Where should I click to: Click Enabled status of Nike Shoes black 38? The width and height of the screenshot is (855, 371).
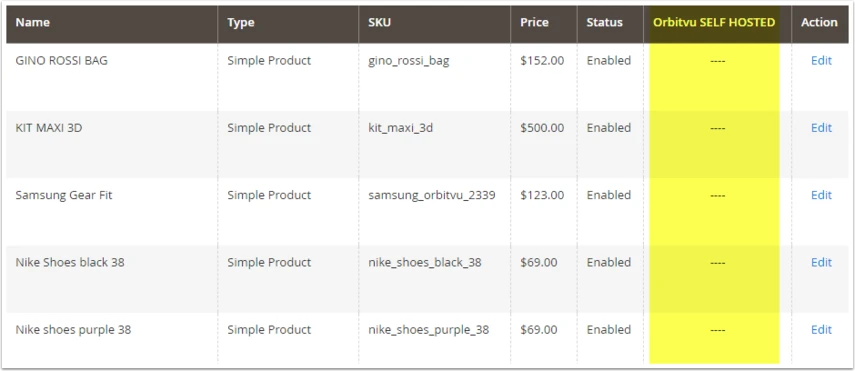point(609,262)
